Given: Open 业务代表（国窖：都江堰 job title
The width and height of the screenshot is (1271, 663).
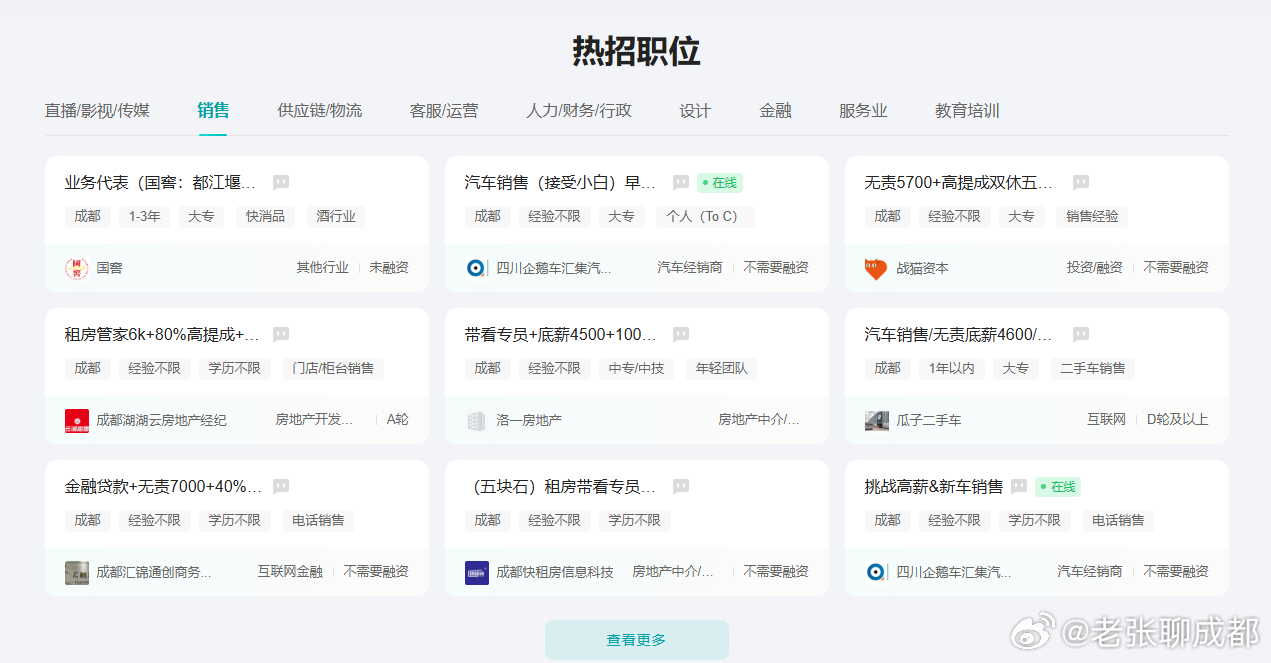Looking at the screenshot, I should click(160, 183).
